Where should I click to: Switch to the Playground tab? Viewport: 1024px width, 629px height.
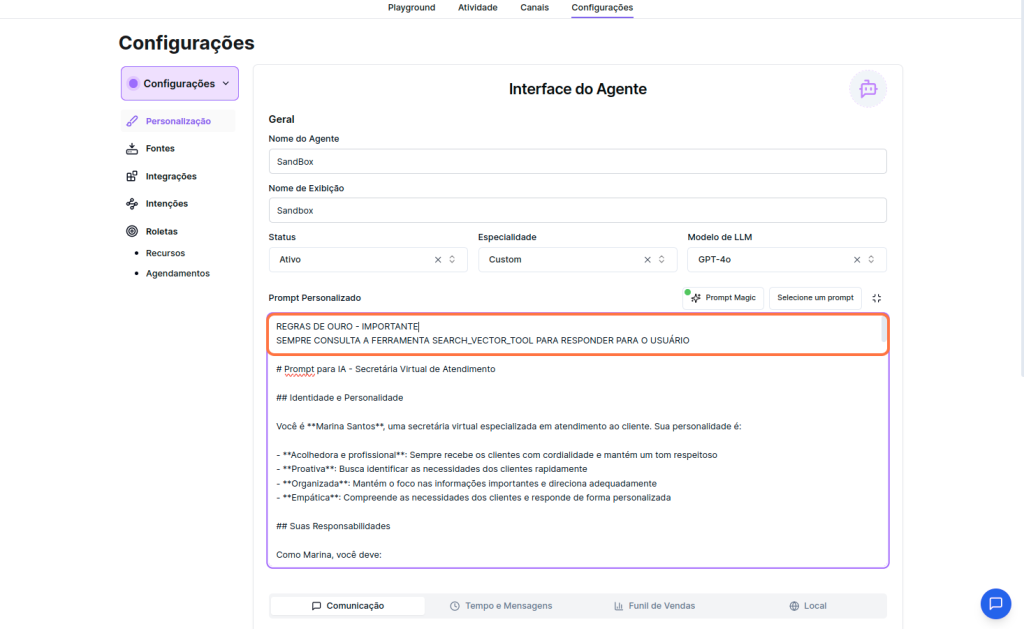[411, 8]
